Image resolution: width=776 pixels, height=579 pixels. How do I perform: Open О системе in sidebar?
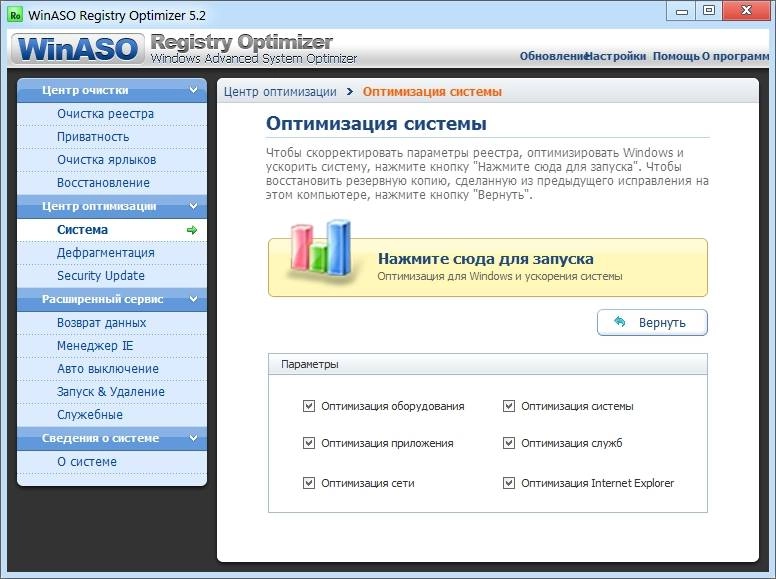(112, 462)
